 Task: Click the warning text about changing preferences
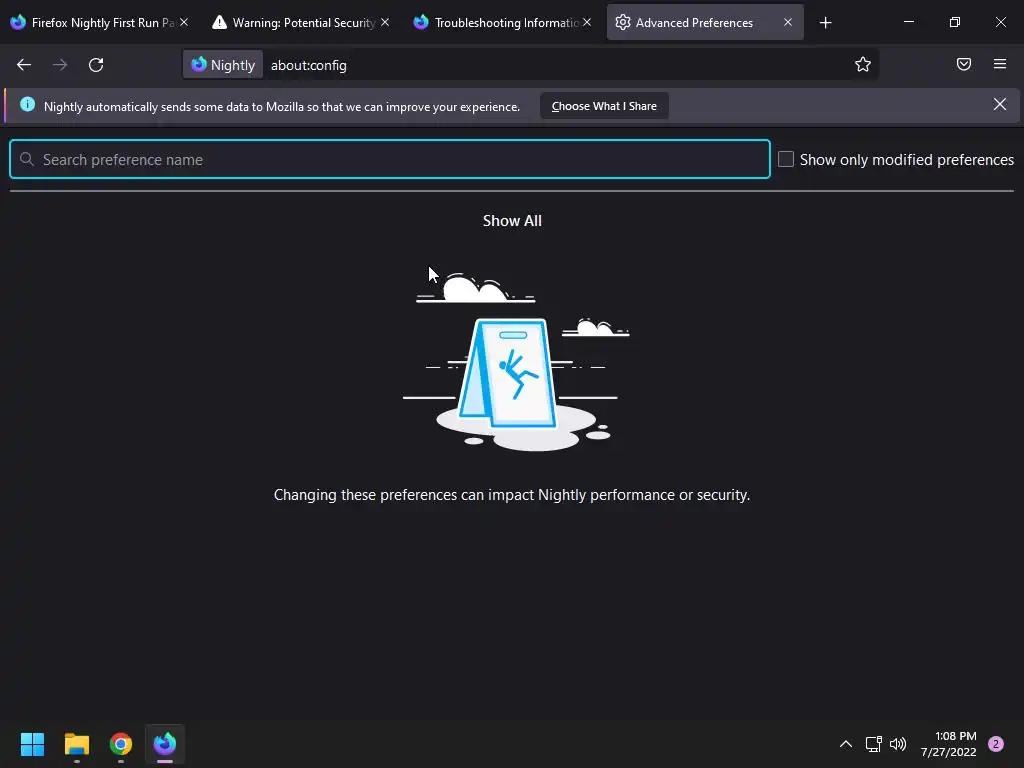(x=512, y=495)
